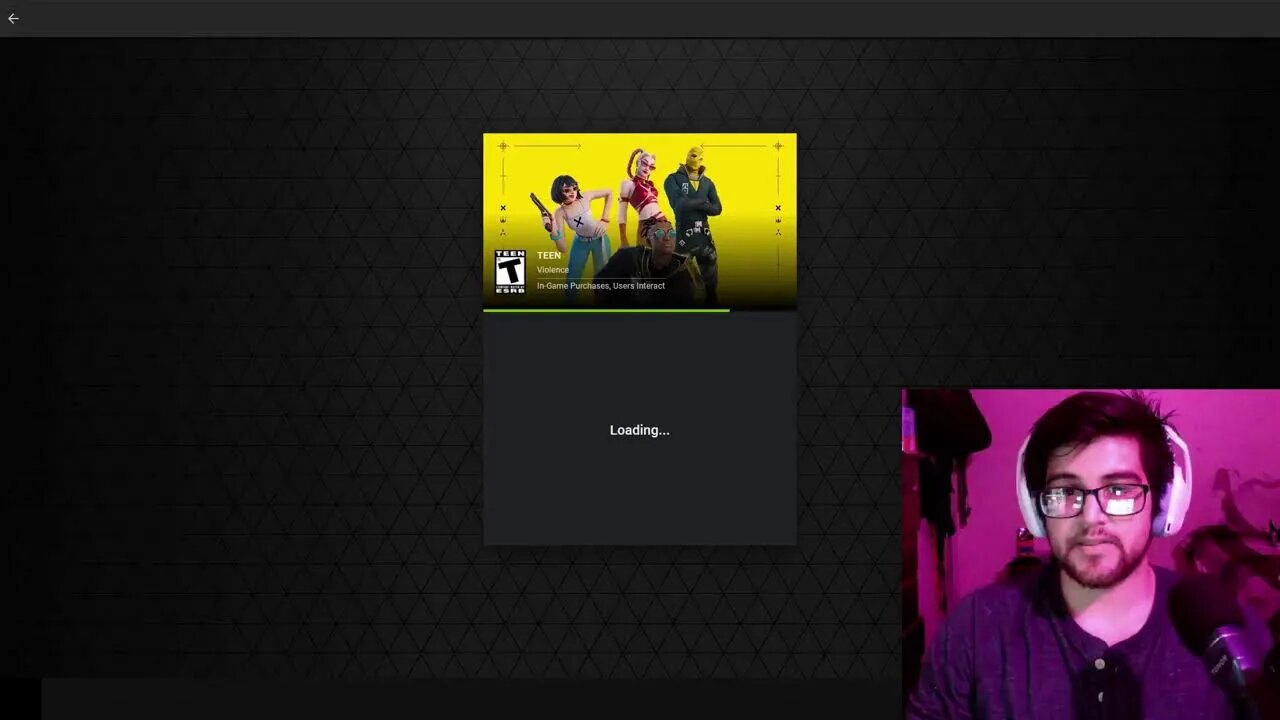Click "In-Game Purchases, Users Interact" text
Screen dimensions: 1280x720
click(x=601, y=286)
